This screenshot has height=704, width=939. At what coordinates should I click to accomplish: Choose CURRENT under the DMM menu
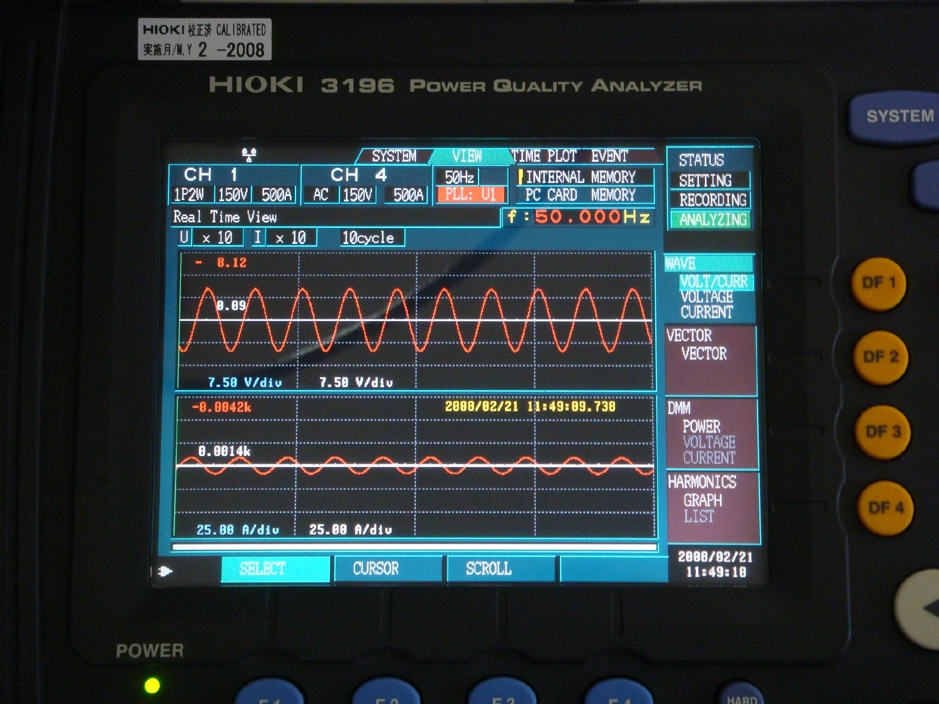(x=710, y=458)
